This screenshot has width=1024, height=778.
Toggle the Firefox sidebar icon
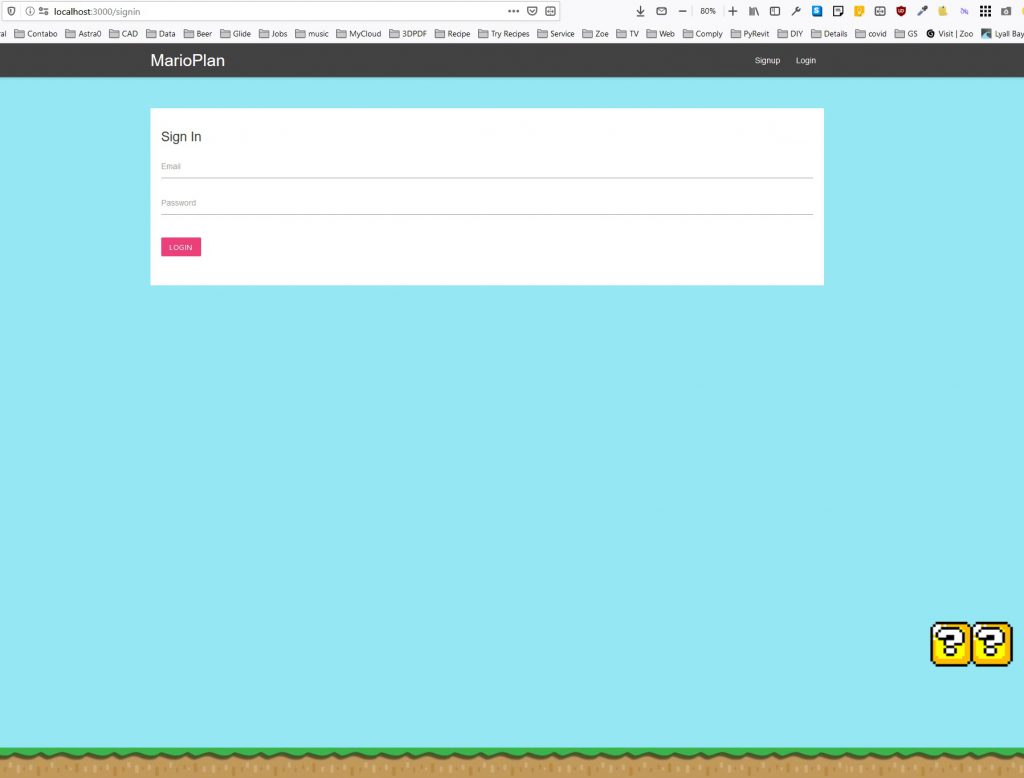[774, 11]
